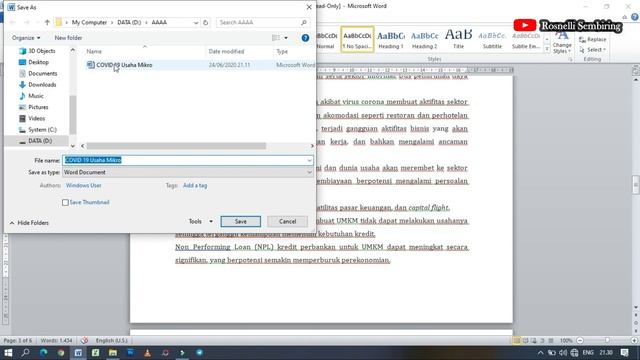Collapse with Hide Folders
This screenshot has width=640, height=360.
coord(29,223)
